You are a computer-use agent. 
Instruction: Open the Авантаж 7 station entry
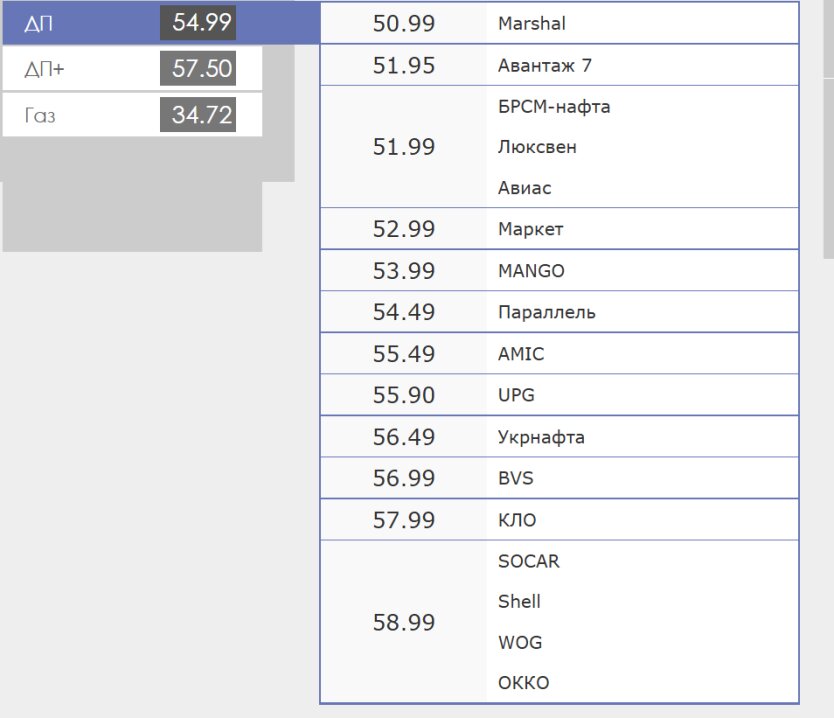tap(545, 65)
